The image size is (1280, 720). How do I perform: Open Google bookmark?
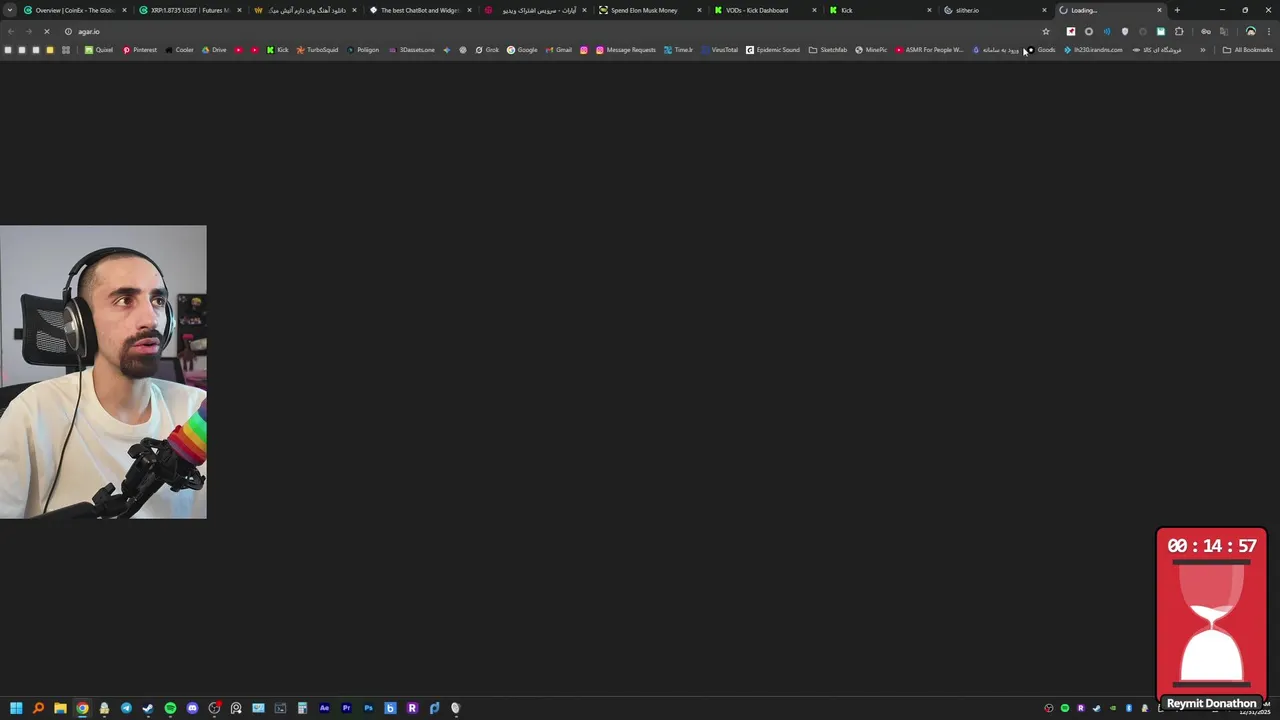click(x=522, y=50)
